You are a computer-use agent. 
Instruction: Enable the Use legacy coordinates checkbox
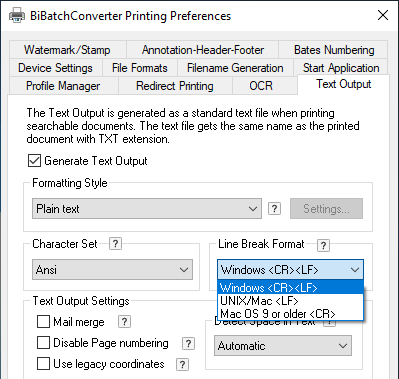click(43, 364)
